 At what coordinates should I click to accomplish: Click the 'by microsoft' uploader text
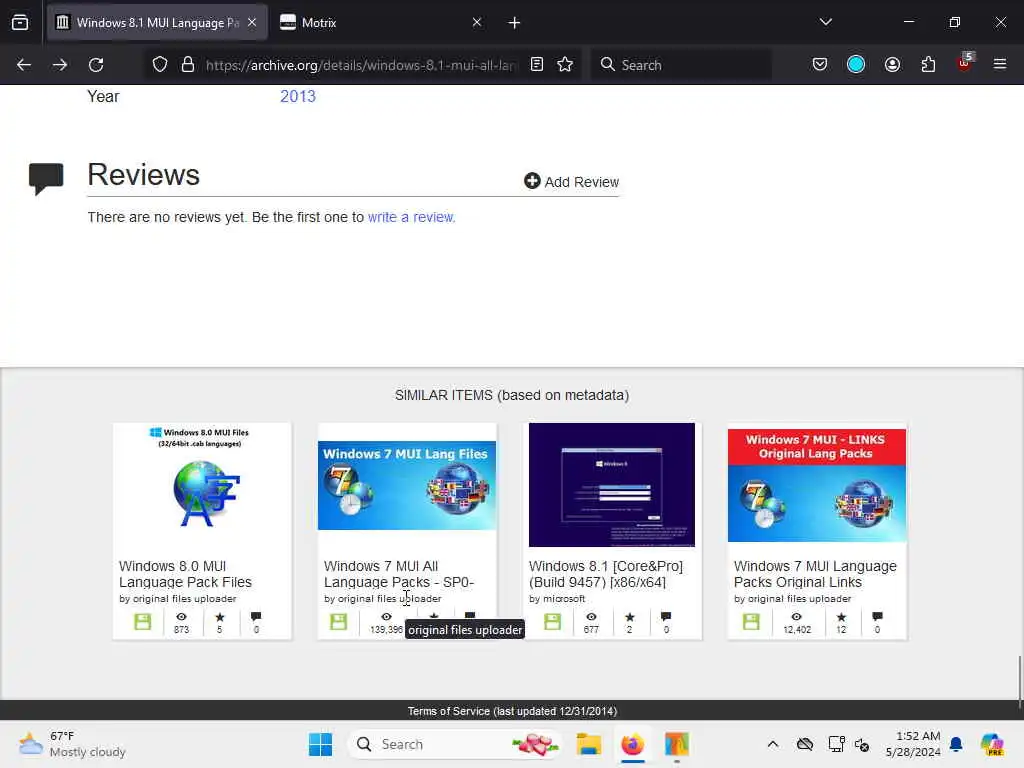click(x=557, y=599)
